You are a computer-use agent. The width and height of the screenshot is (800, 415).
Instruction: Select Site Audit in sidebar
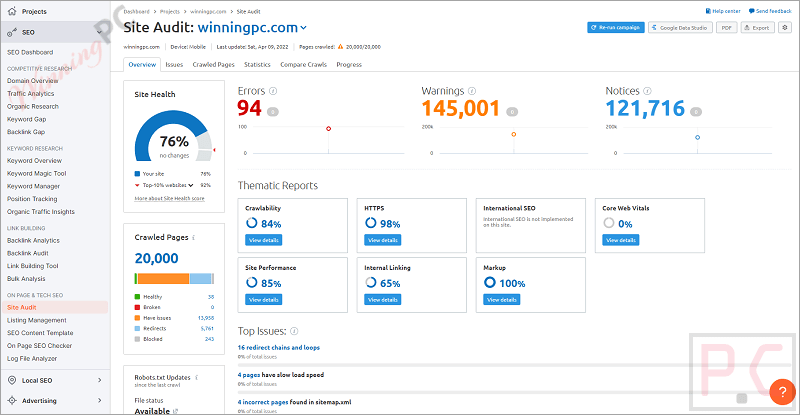click(x=55, y=307)
